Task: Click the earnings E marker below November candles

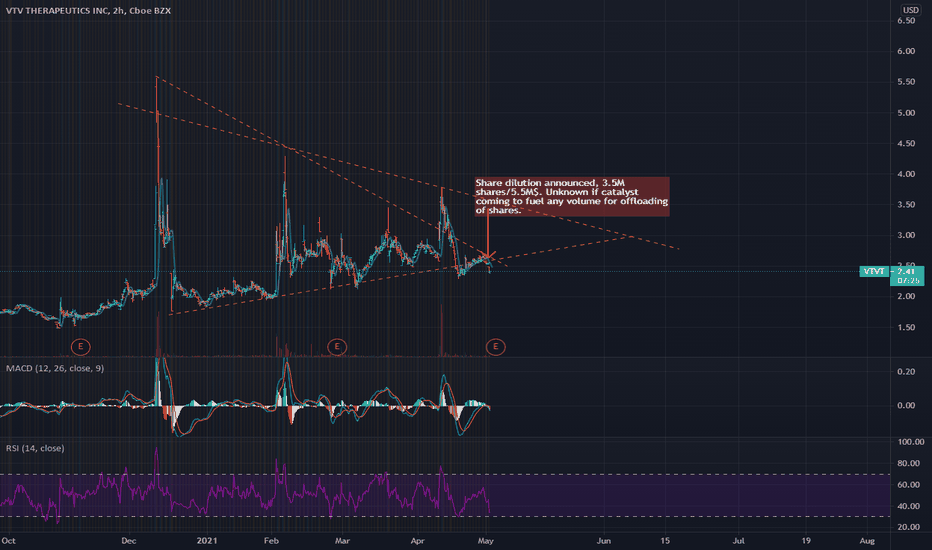Action: (80, 347)
